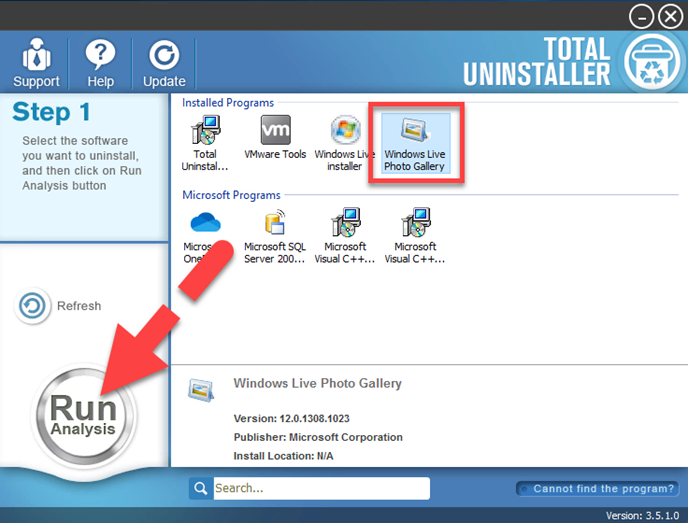Image resolution: width=688 pixels, height=523 pixels.
Task: Click Version: 12.0.1308.1023 text
Action: coord(291,418)
